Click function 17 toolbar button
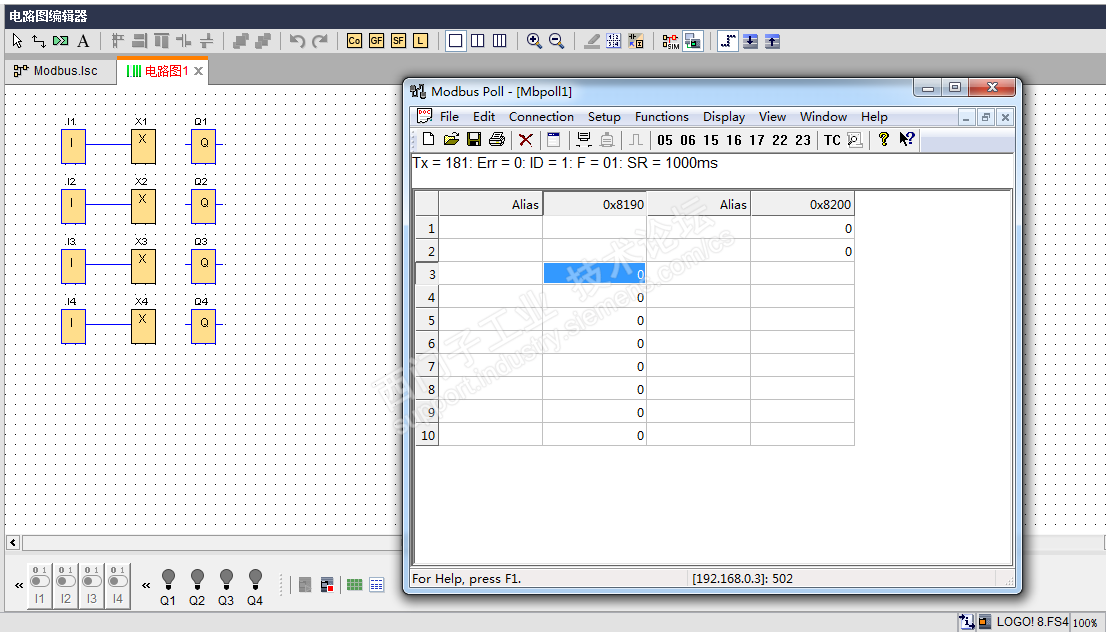The image size is (1106, 632). point(757,140)
